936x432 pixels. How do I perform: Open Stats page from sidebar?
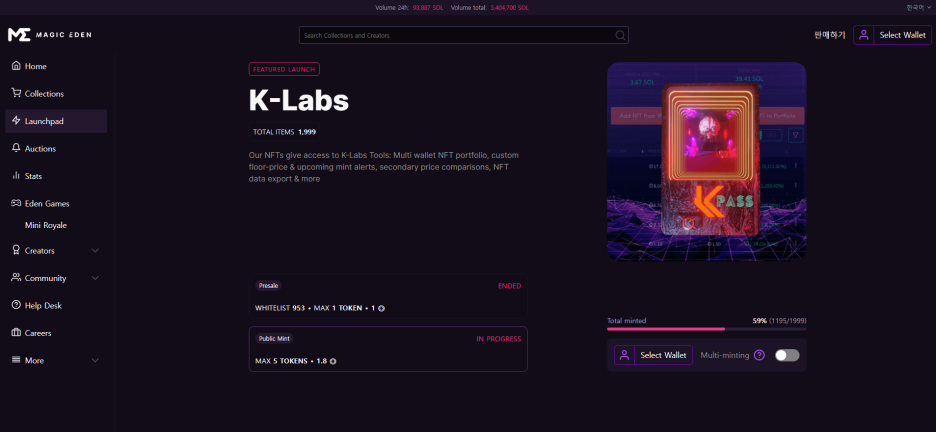coord(56,176)
